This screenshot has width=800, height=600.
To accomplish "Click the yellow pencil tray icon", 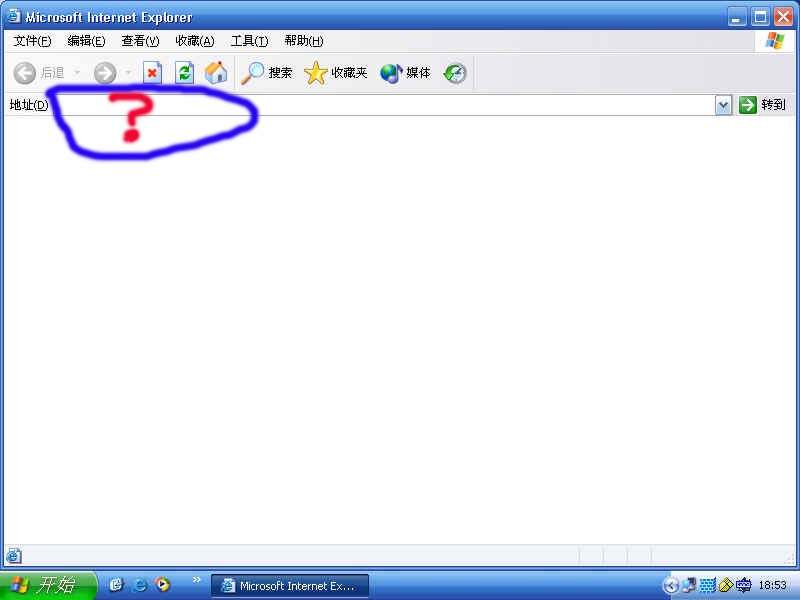I will click(x=725, y=585).
